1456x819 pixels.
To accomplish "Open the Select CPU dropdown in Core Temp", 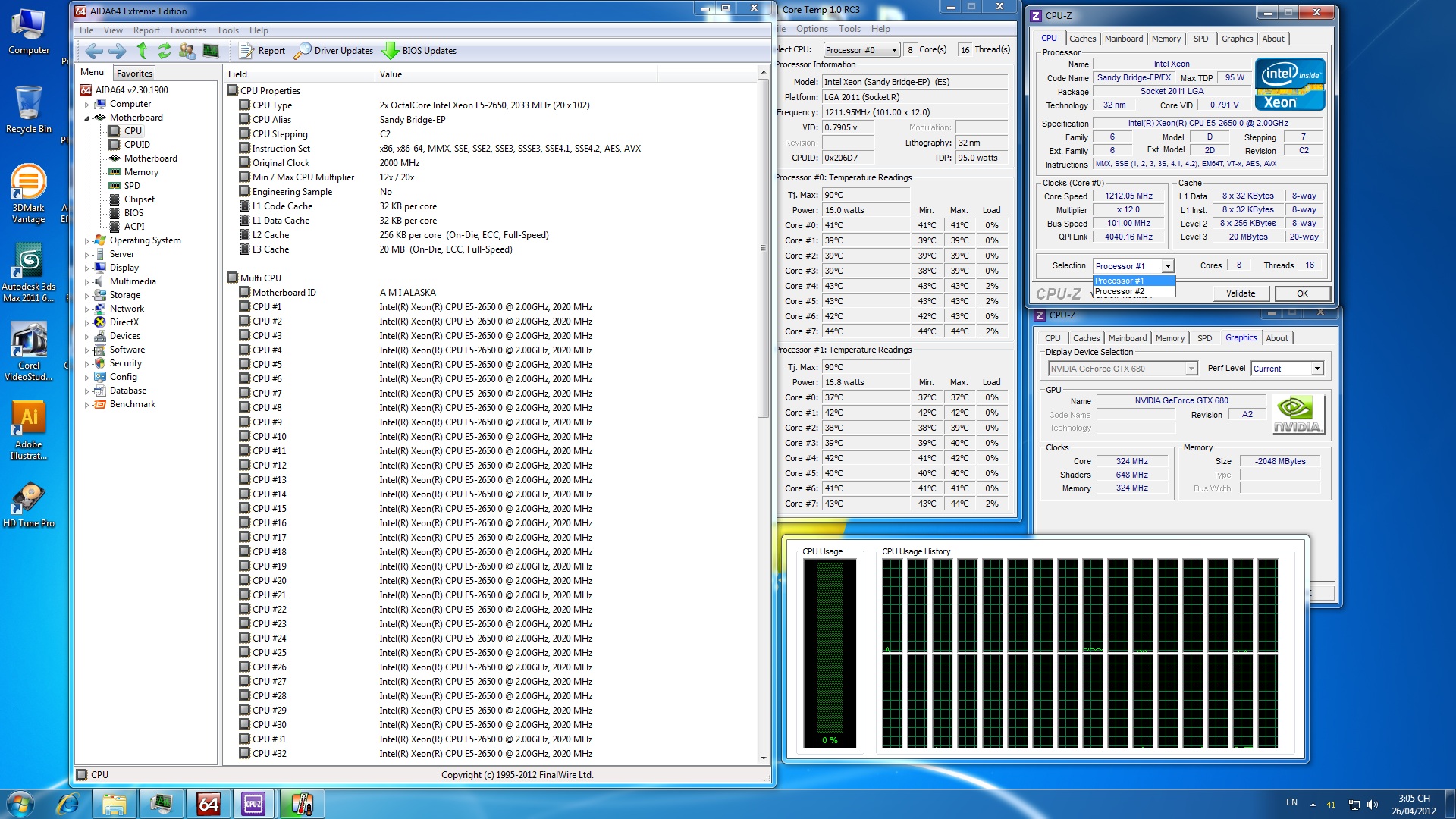I will click(x=861, y=50).
